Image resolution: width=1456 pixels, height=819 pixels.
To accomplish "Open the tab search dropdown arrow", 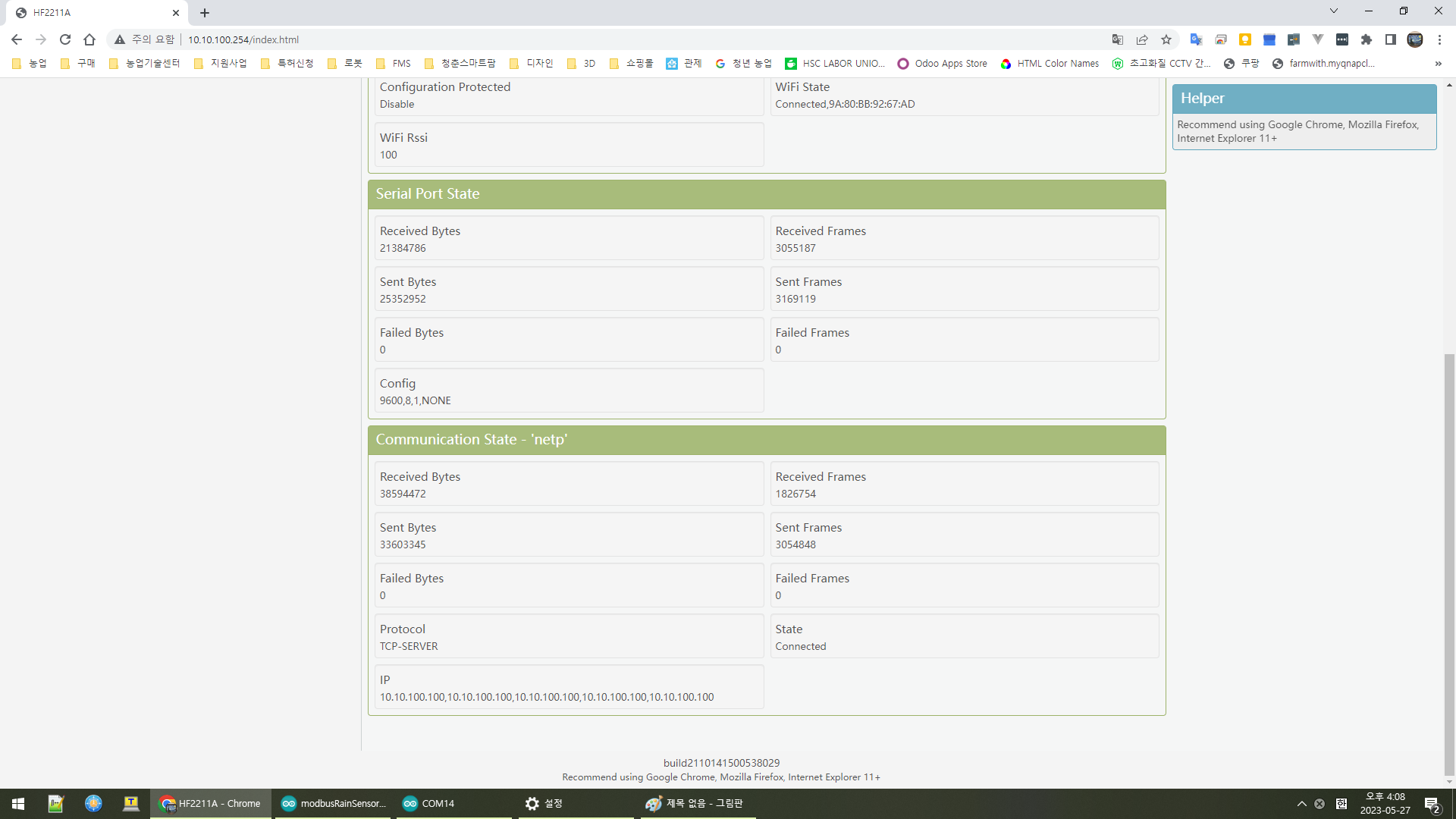I will tap(1334, 11).
